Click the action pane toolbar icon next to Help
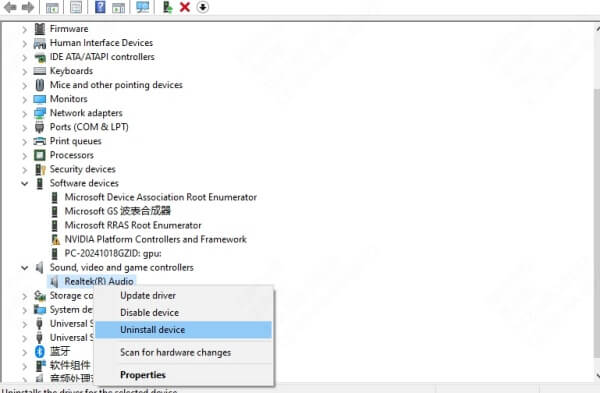600x393 pixels. [x=119, y=7]
